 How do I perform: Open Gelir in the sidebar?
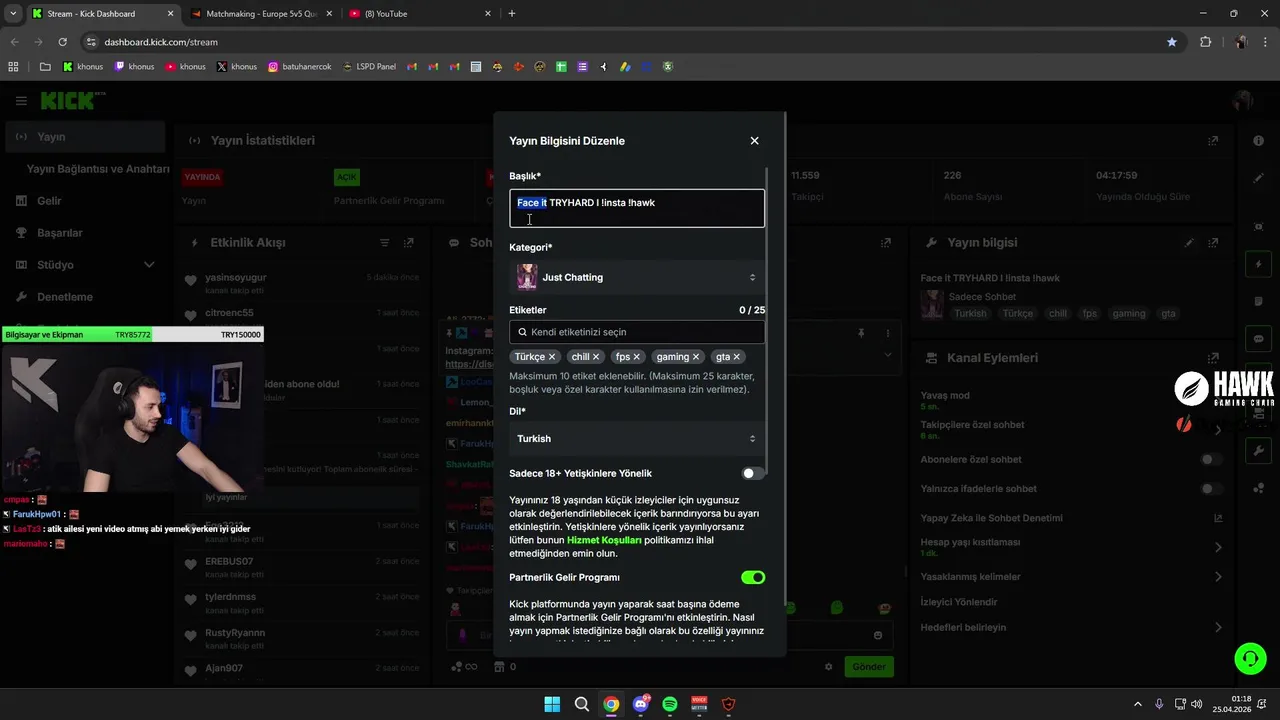pos(85,201)
